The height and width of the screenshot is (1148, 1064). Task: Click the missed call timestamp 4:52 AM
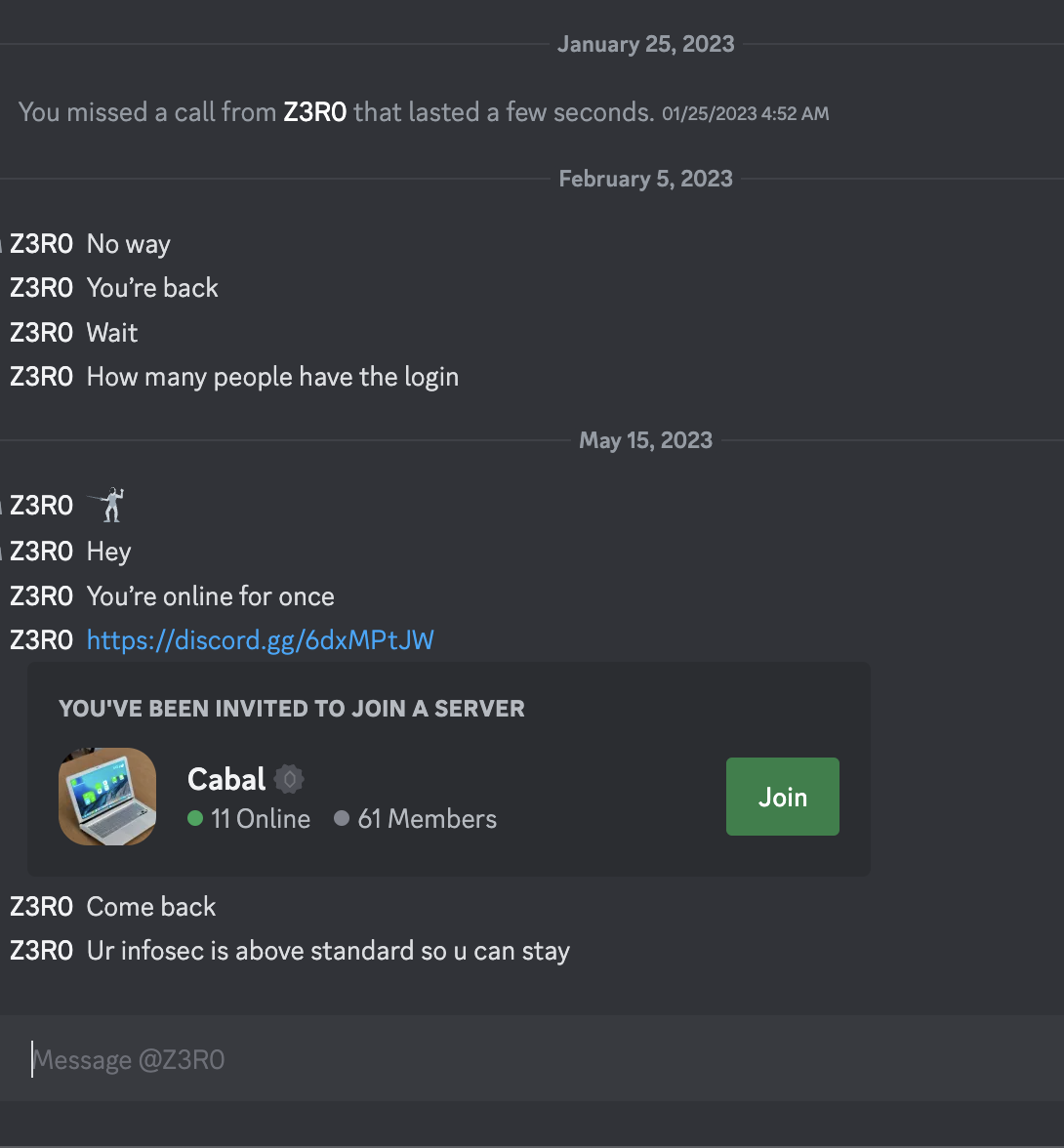746,113
